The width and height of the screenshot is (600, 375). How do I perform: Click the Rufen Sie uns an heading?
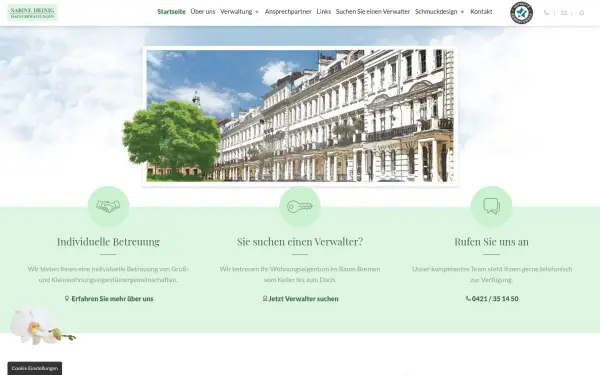pos(491,242)
